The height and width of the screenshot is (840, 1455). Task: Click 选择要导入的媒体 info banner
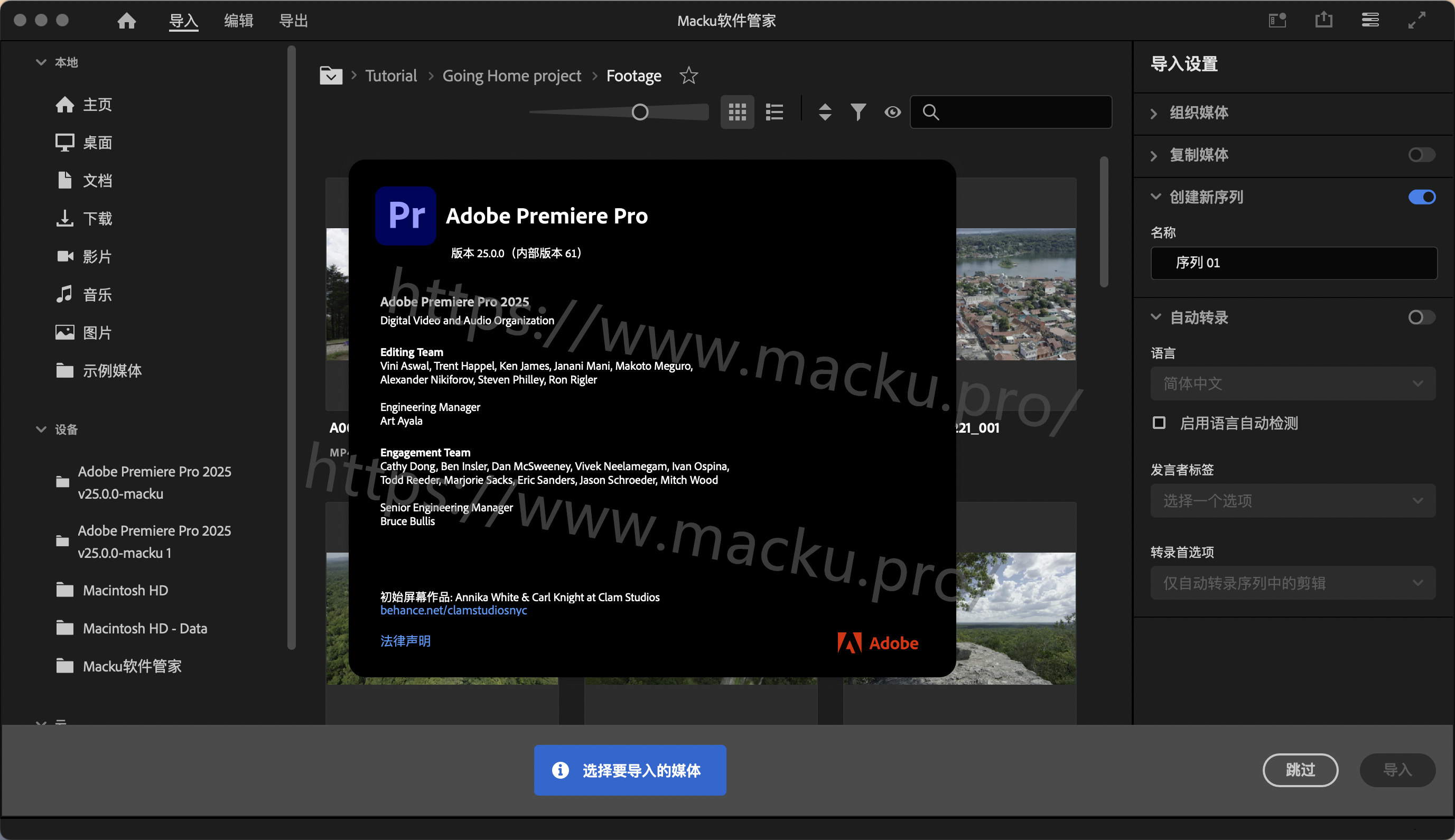click(x=630, y=770)
